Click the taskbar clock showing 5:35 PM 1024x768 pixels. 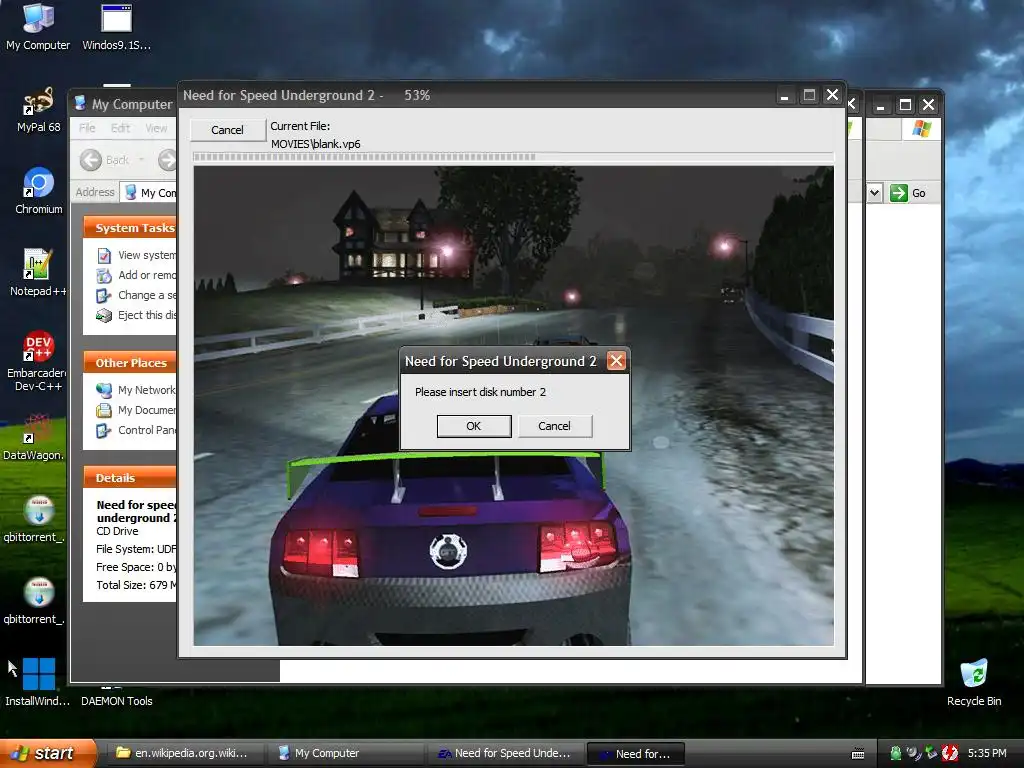point(987,753)
